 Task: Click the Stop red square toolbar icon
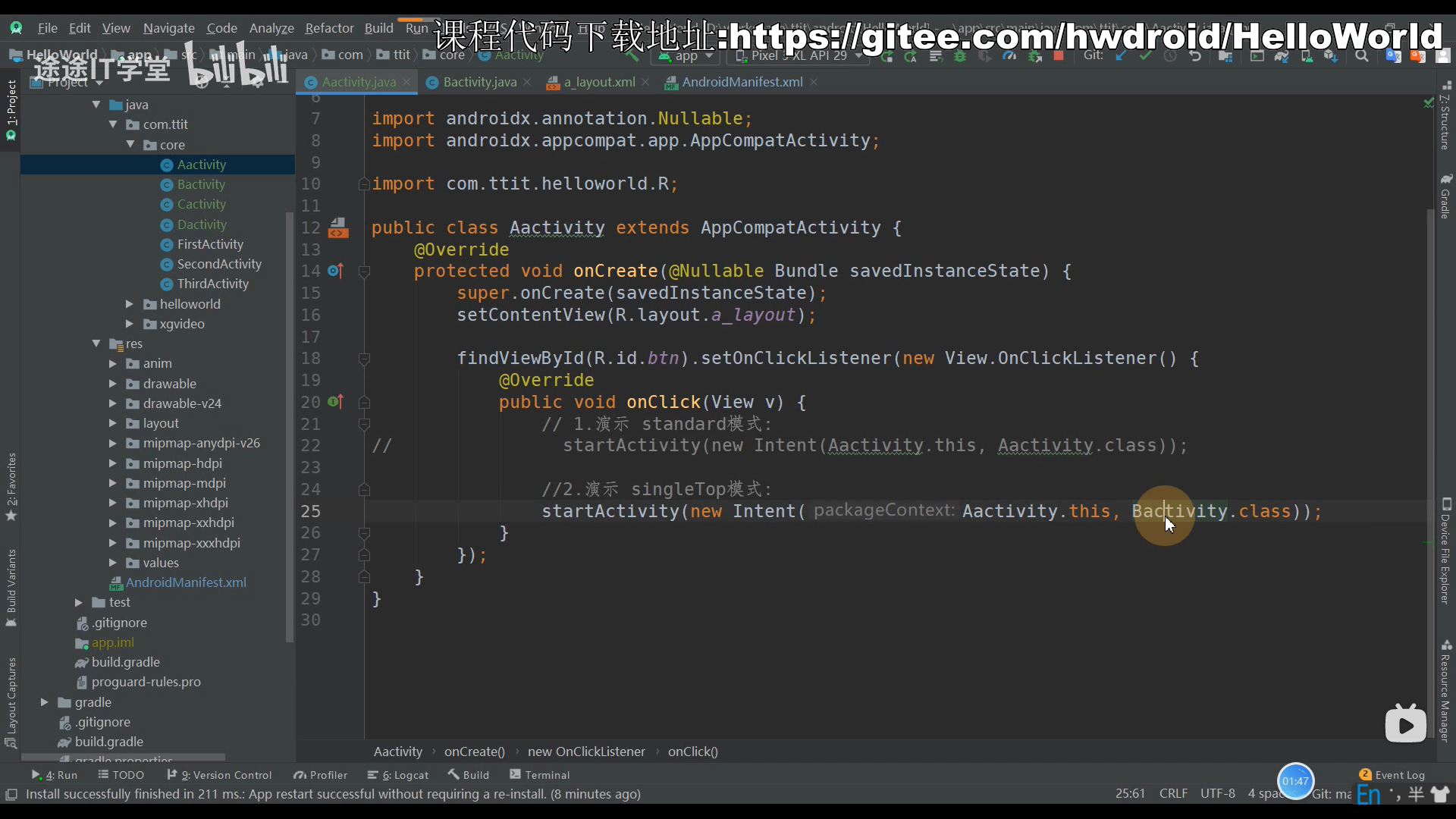point(1059,55)
